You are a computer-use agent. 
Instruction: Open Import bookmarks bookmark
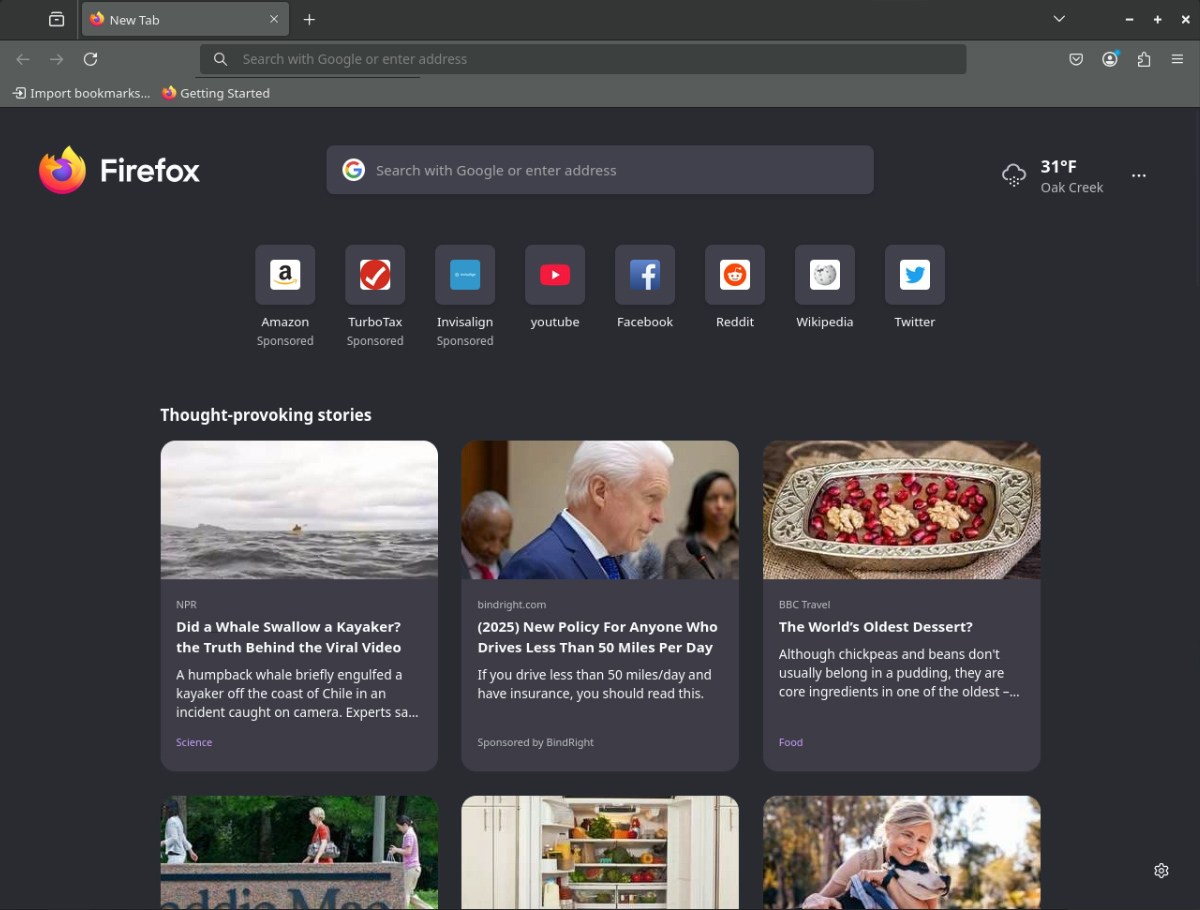point(81,93)
